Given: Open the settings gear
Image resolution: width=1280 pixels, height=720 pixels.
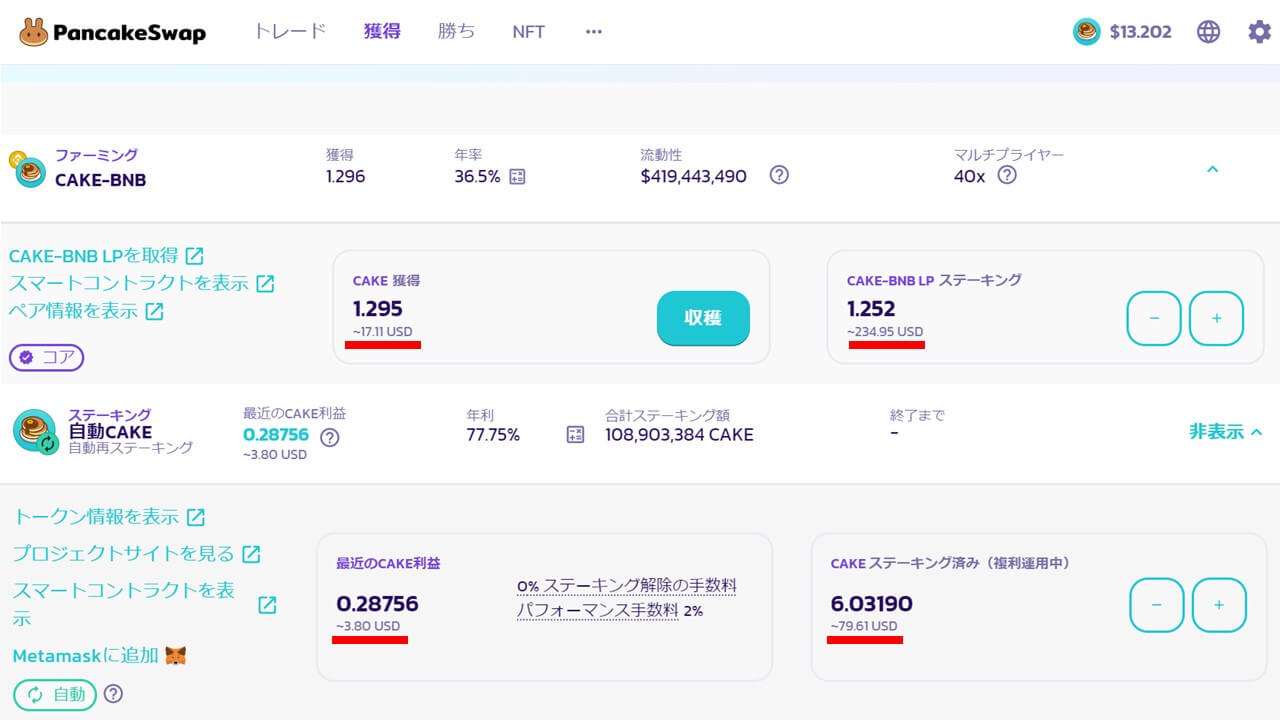Looking at the screenshot, I should [x=1259, y=32].
